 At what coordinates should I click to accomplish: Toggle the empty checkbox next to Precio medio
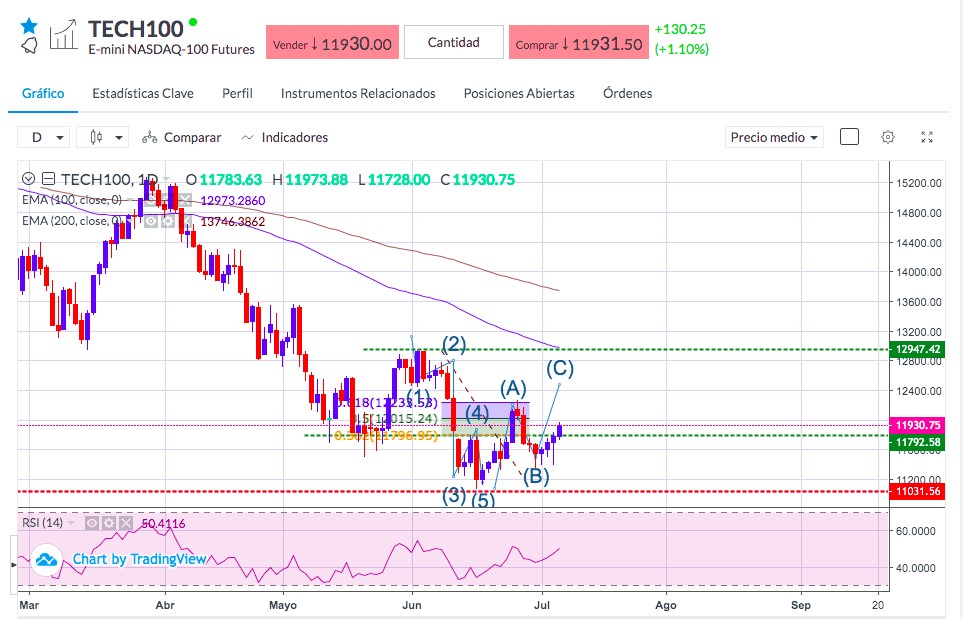(849, 136)
